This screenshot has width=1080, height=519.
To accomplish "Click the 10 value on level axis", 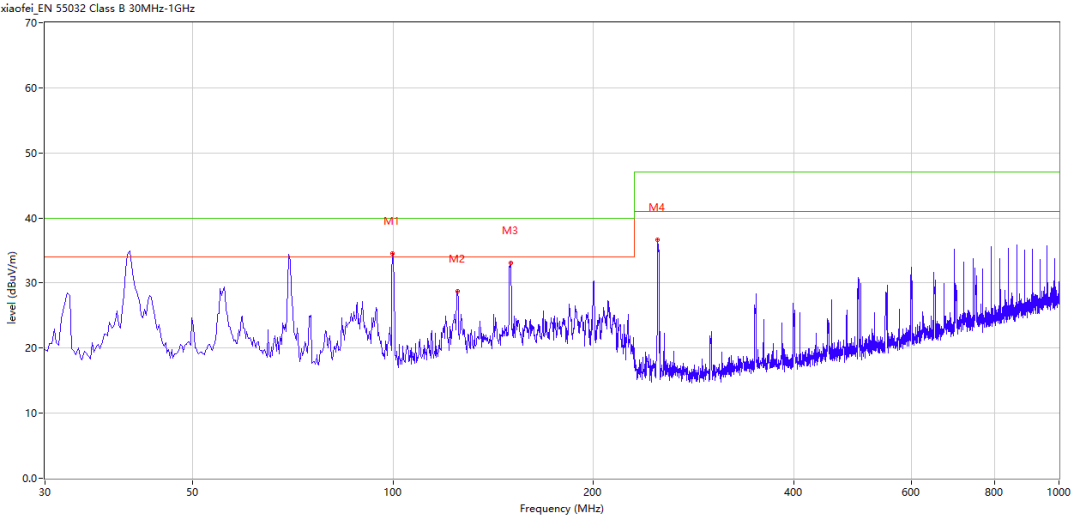I will (x=30, y=413).
